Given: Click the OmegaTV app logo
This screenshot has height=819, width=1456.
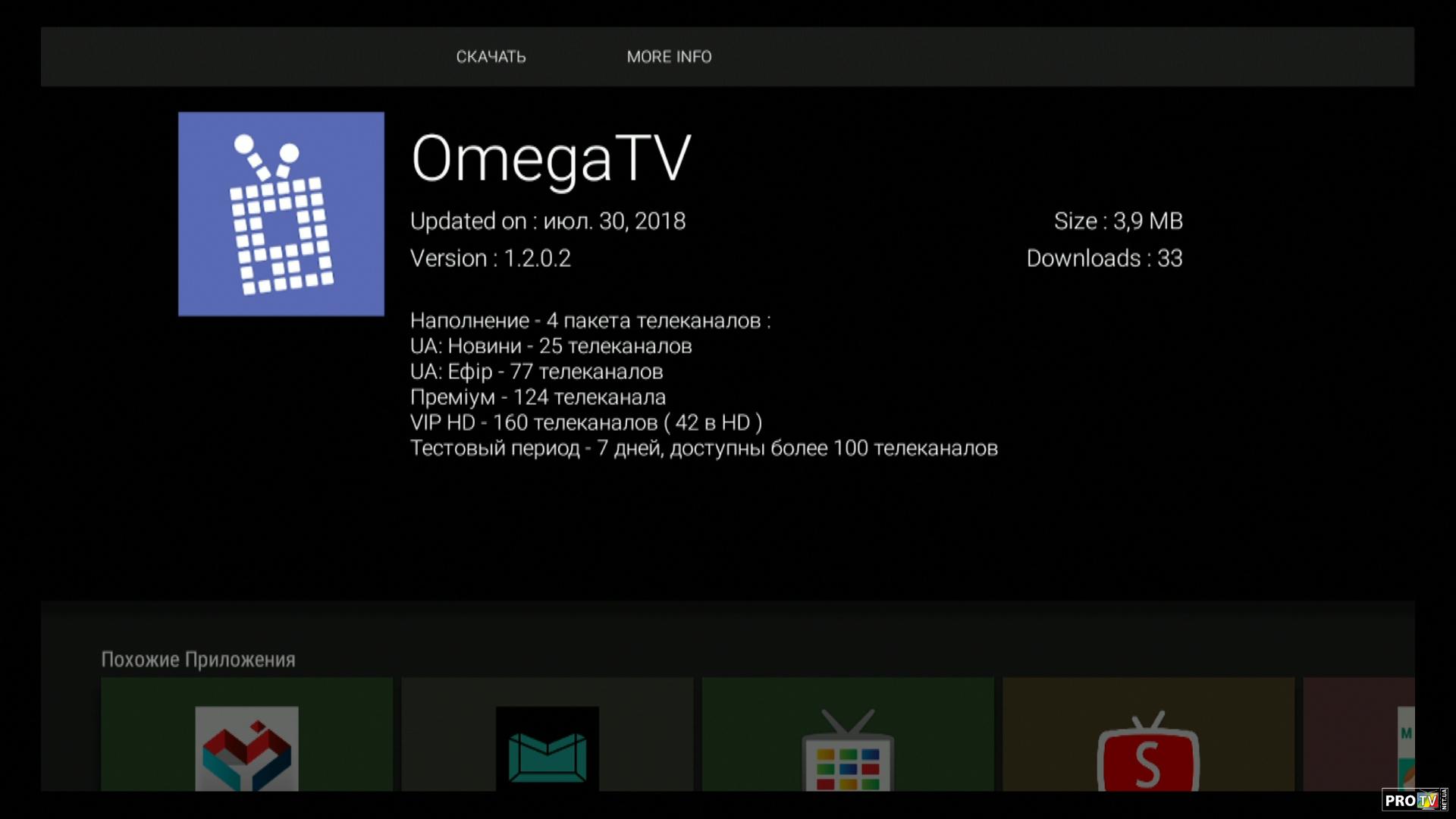Looking at the screenshot, I should pyautogui.click(x=281, y=214).
